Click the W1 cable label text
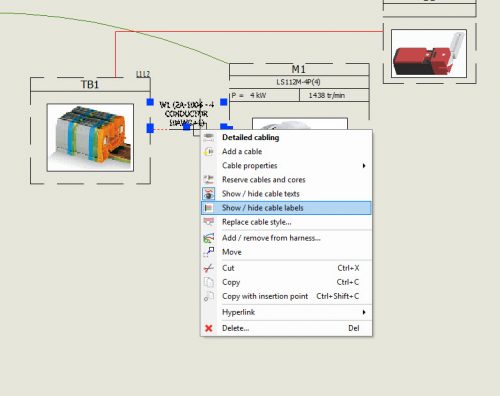Viewport: 500px width, 396px height. (187, 114)
